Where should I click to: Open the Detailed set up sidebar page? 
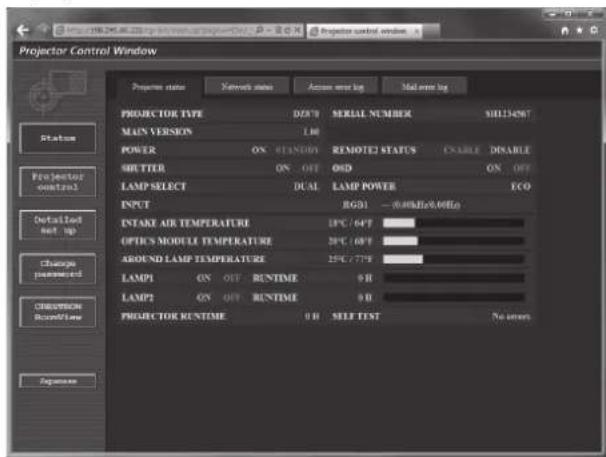(x=58, y=225)
